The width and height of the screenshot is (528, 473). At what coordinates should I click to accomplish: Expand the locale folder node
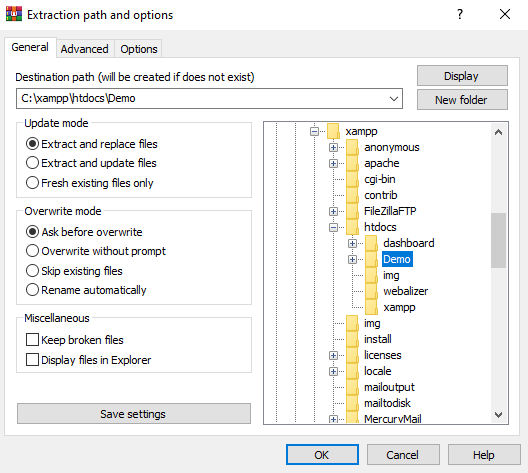pos(333,371)
